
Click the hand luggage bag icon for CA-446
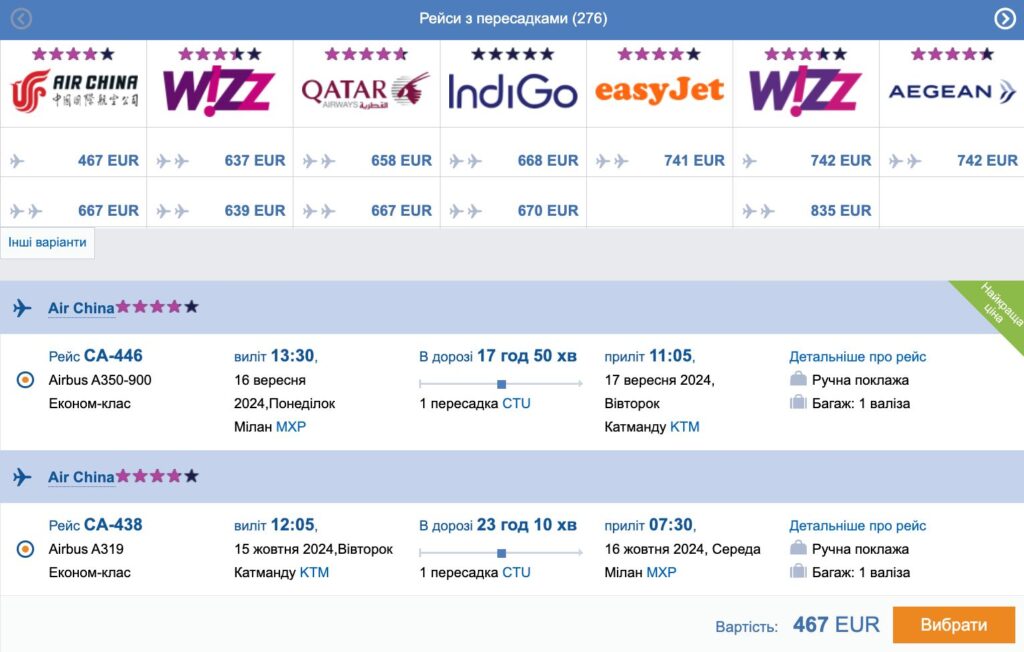(798, 380)
